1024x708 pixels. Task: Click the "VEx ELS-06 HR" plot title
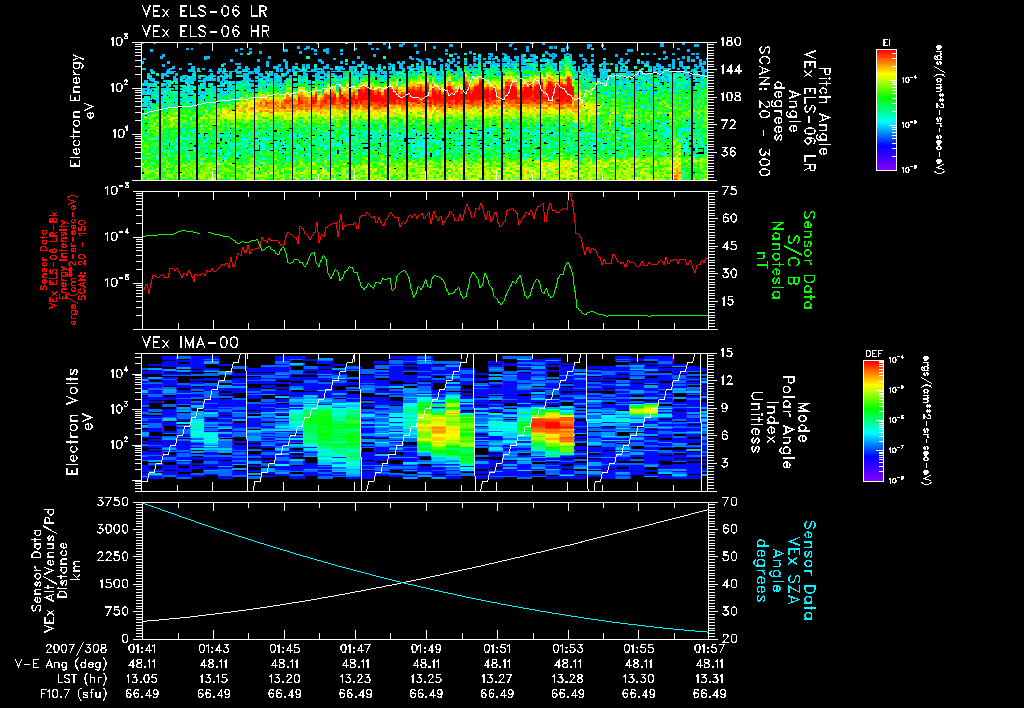click(x=205, y=31)
